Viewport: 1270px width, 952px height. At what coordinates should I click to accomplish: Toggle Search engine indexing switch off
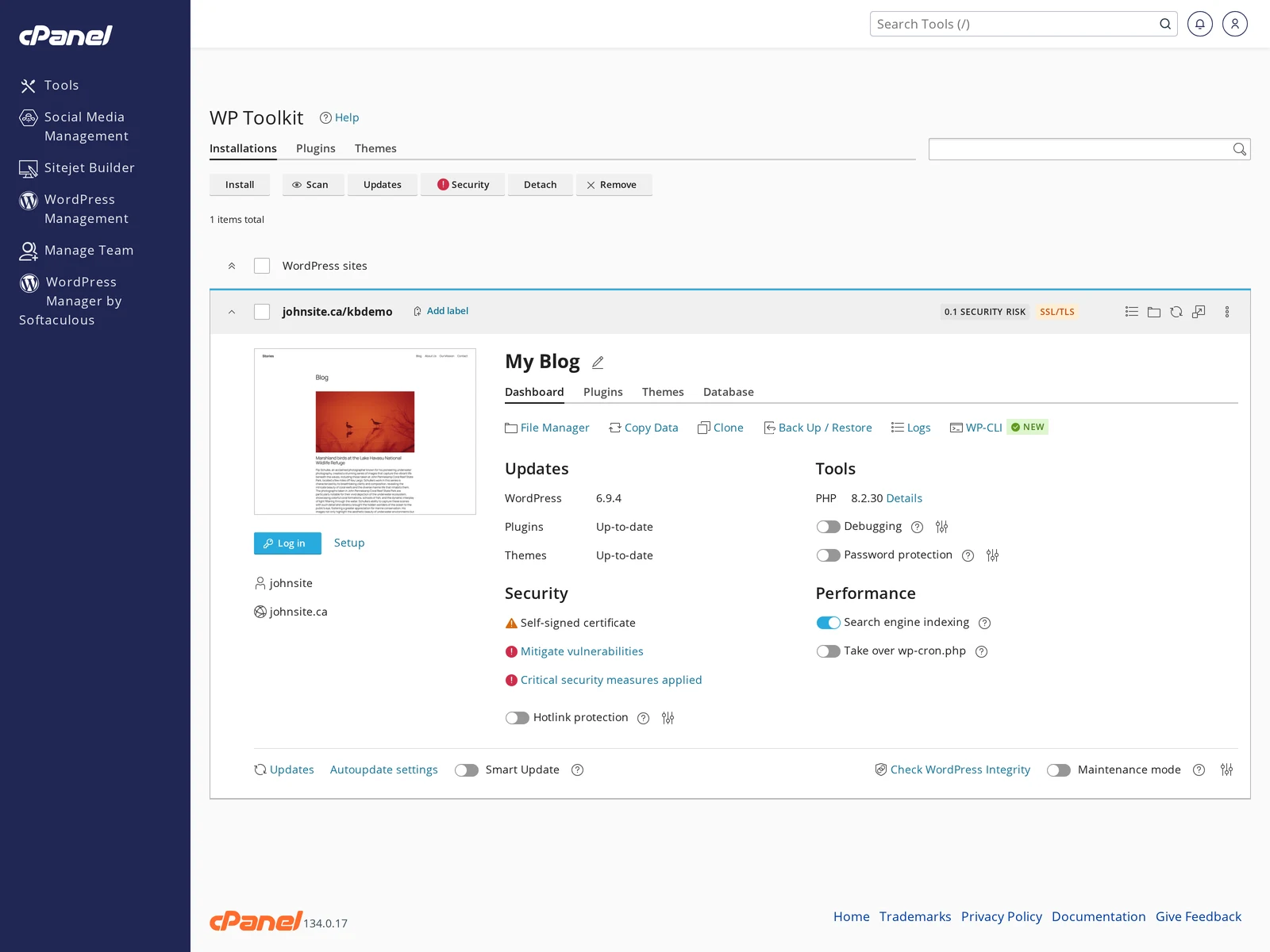(828, 623)
